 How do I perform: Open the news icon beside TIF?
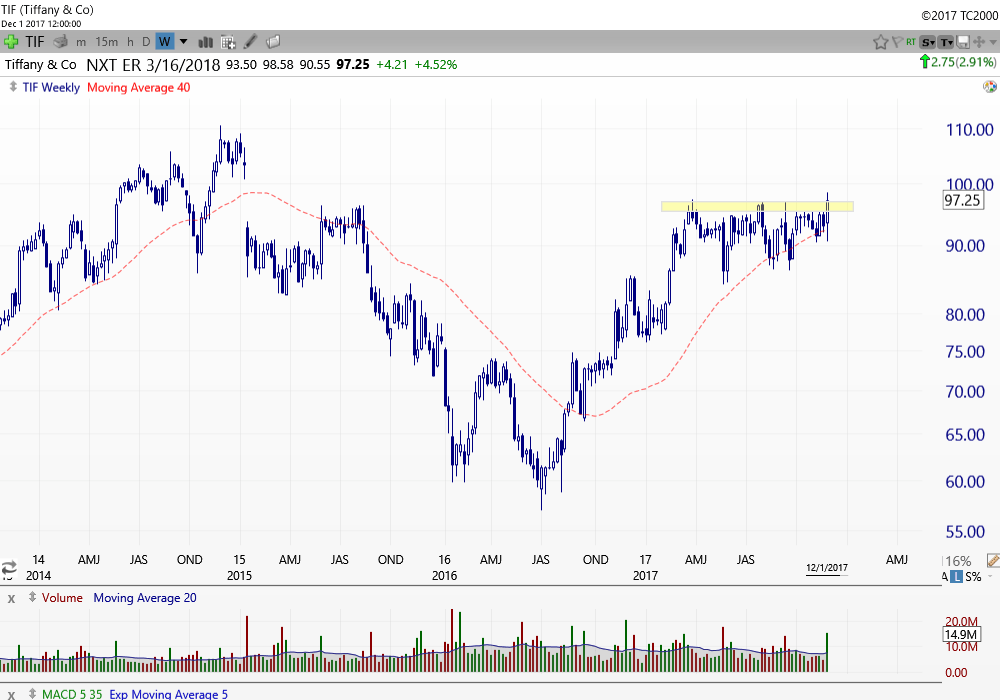pyautogui.click(x=61, y=41)
